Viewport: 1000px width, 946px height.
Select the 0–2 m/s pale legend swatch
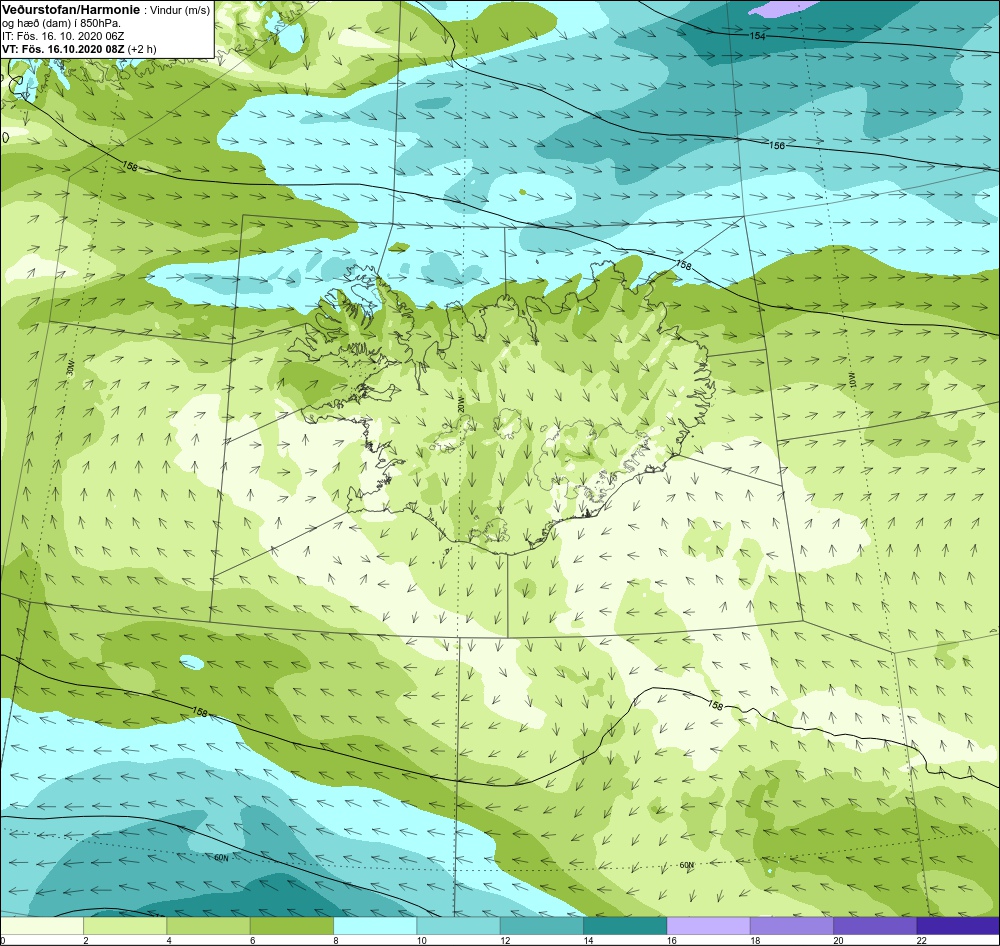point(42,925)
